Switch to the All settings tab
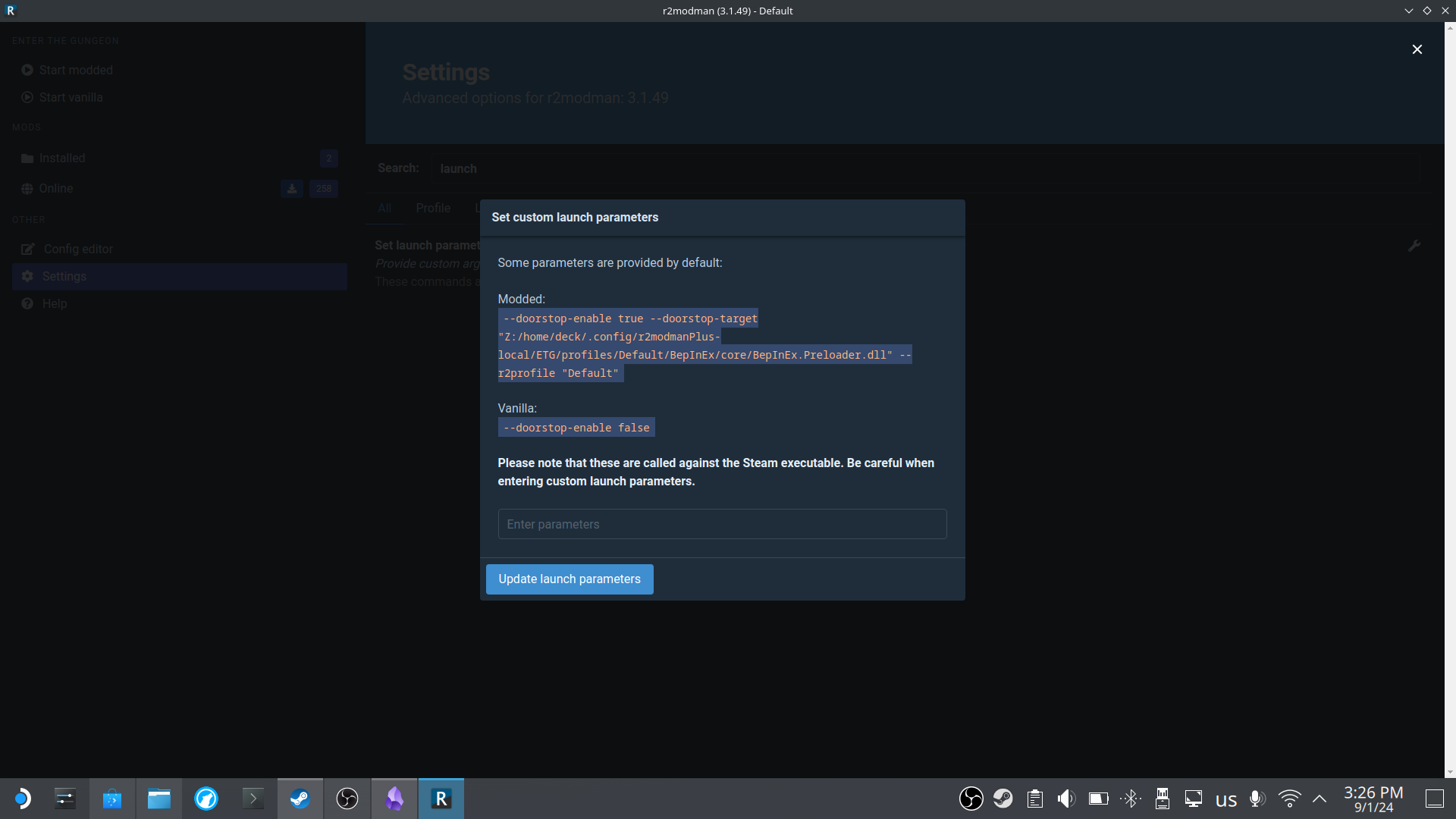Image resolution: width=1456 pixels, height=819 pixels. point(384,208)
